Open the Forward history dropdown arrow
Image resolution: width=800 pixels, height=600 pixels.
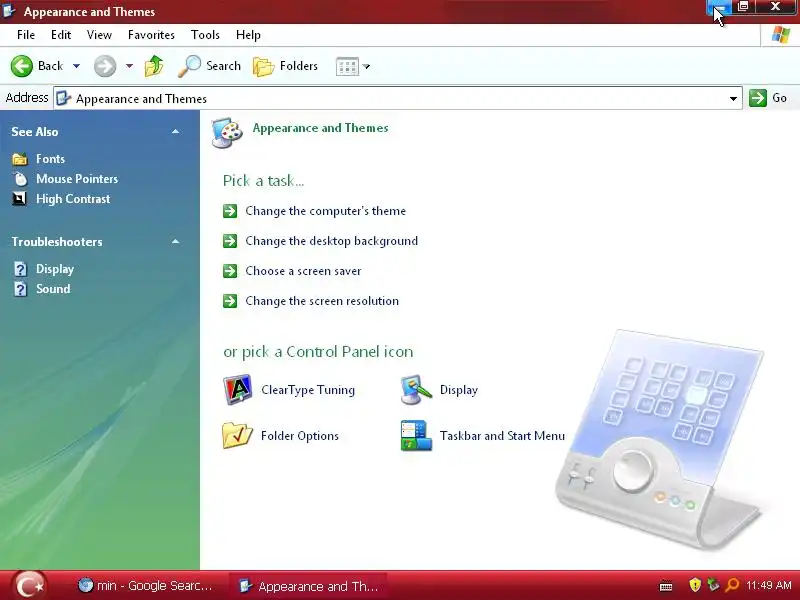click(x=129, y=66)
